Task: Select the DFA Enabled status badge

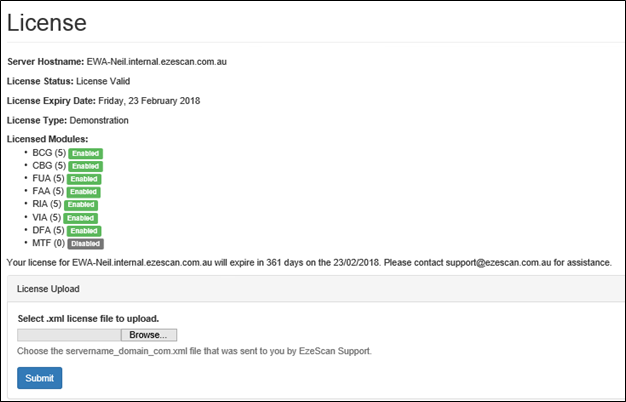Action: coord(86,230)
